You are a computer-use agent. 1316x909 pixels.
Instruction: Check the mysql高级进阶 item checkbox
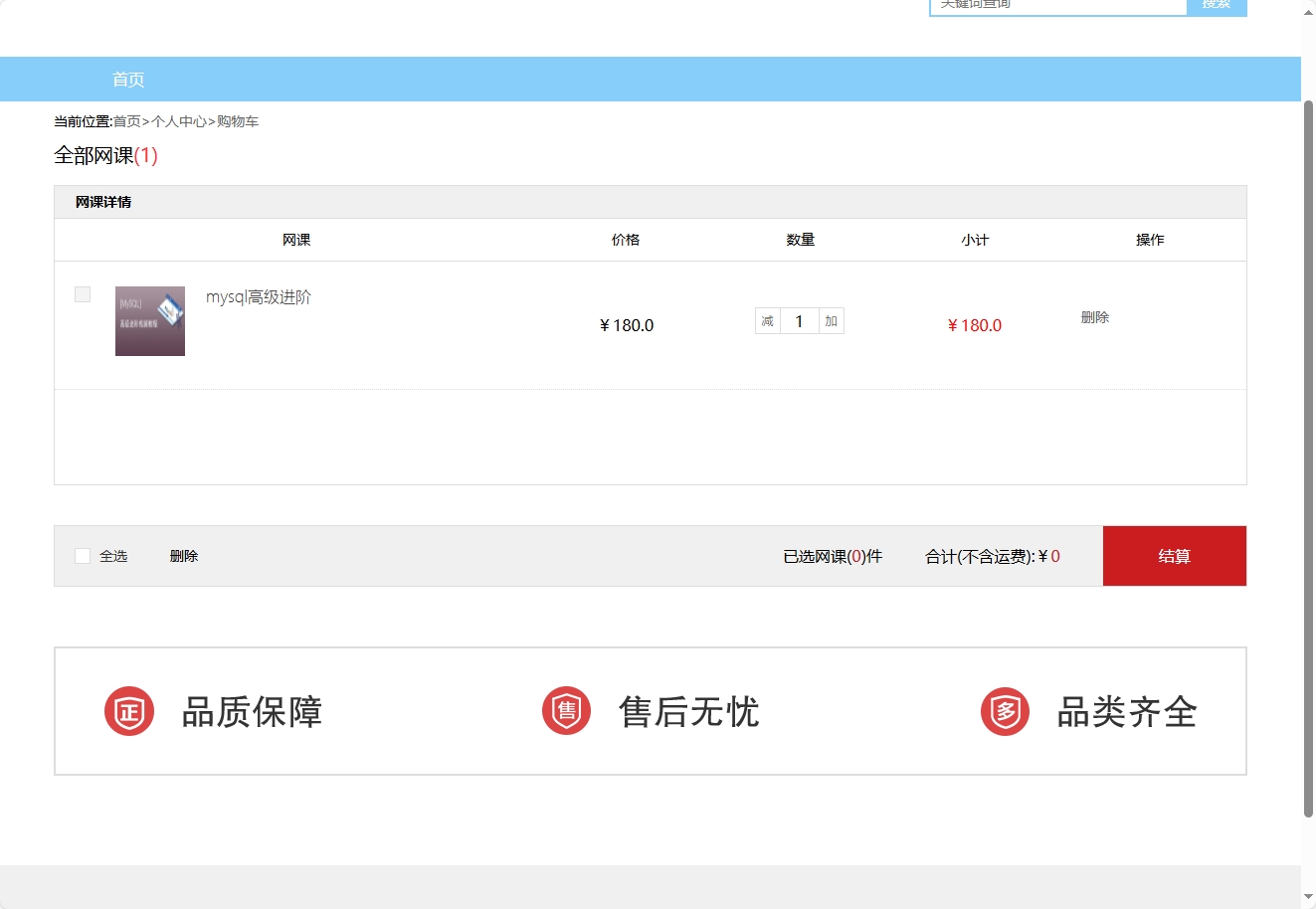pos(82,293)
